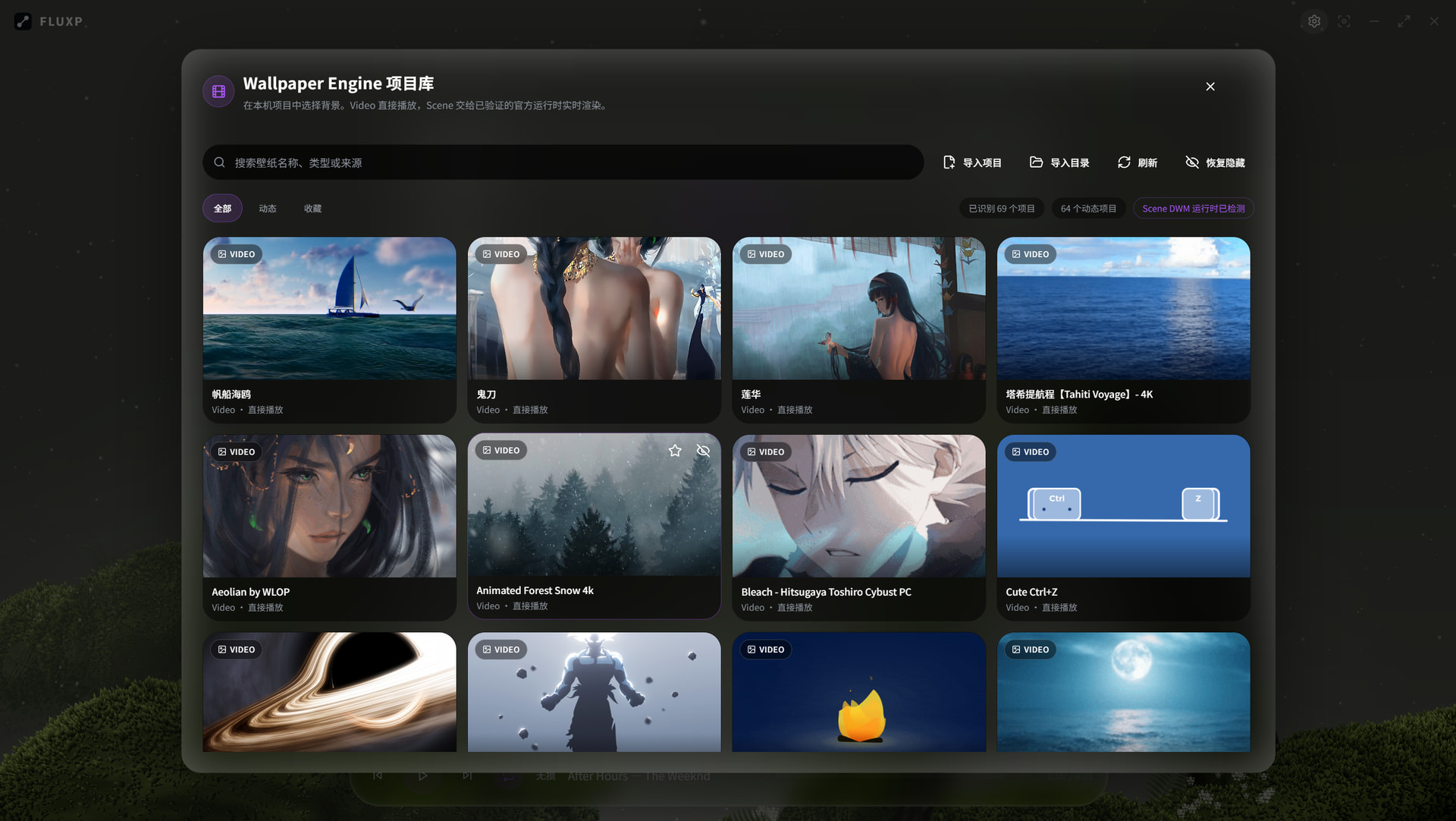This screenshot has height=821, width=1456.
Task: Switch to the 动态 tab
Action: 268,208
